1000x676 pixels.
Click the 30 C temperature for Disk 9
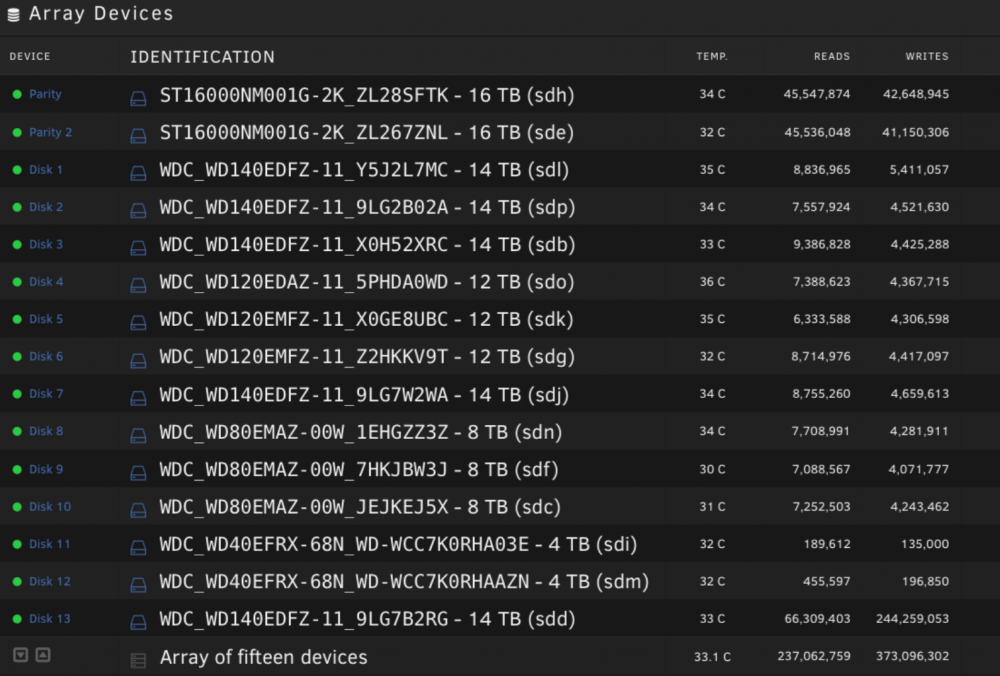712,469
